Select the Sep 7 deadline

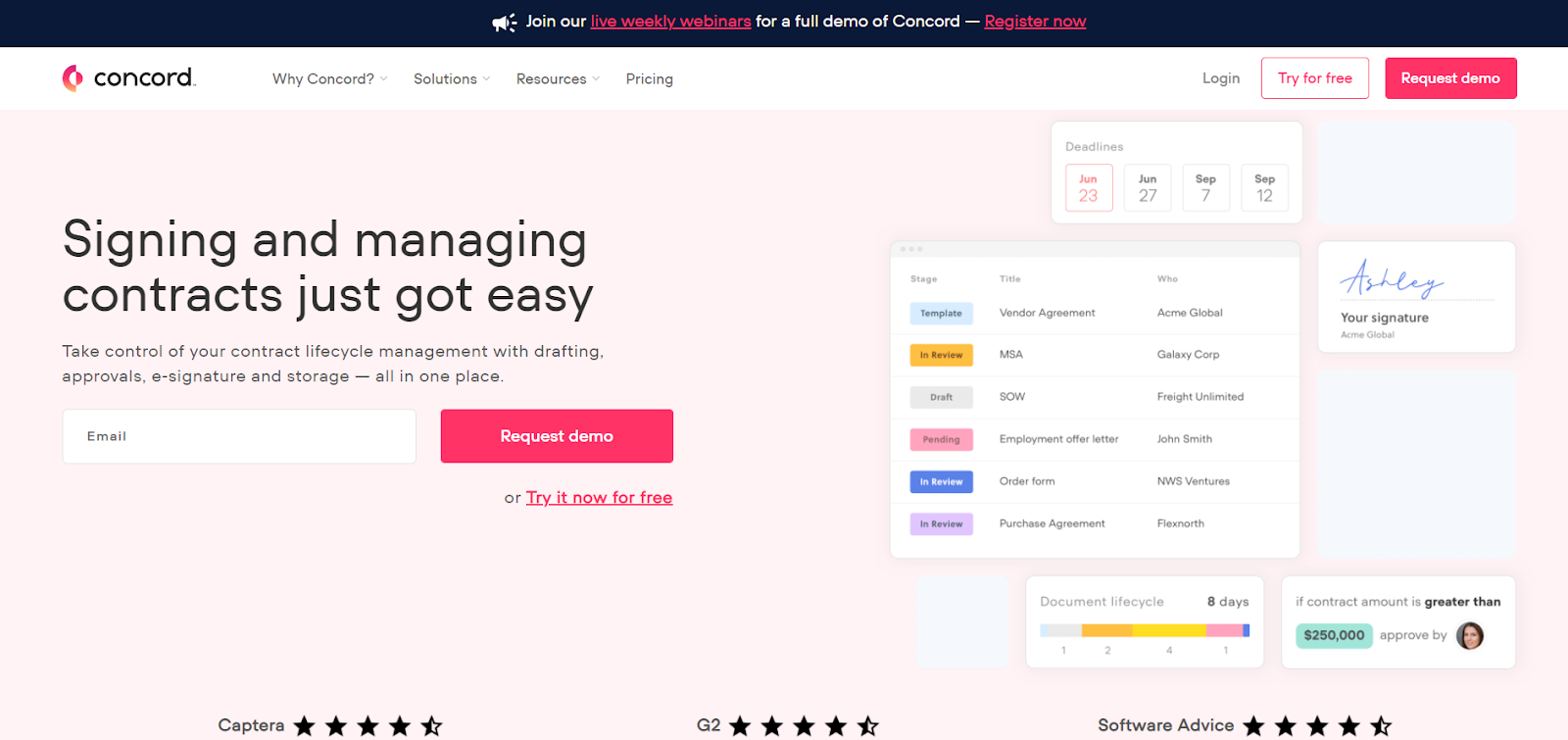(x=1205, y=188)
